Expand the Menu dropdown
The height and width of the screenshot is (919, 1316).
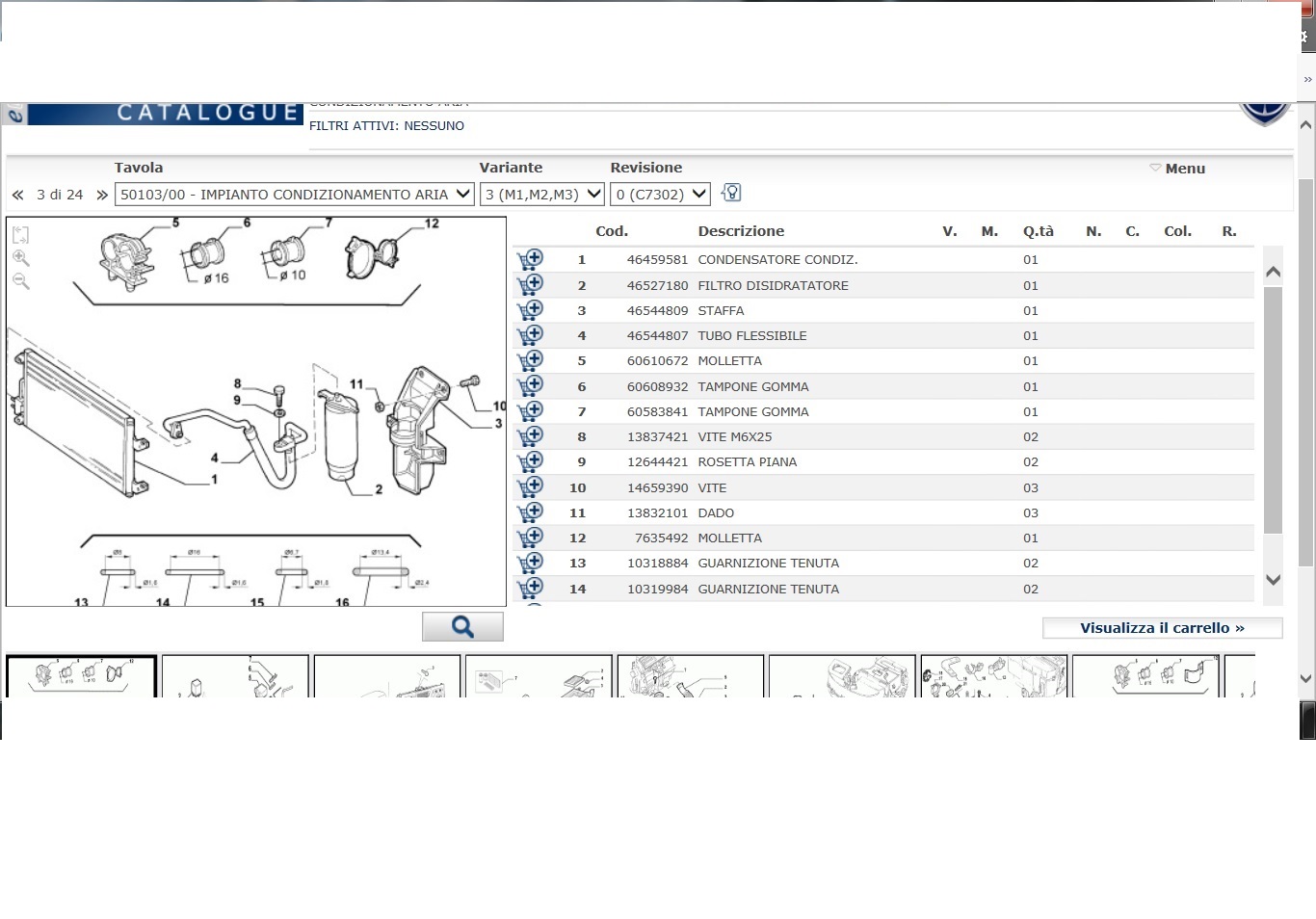pyautogui.click(x=1177, y=168)
